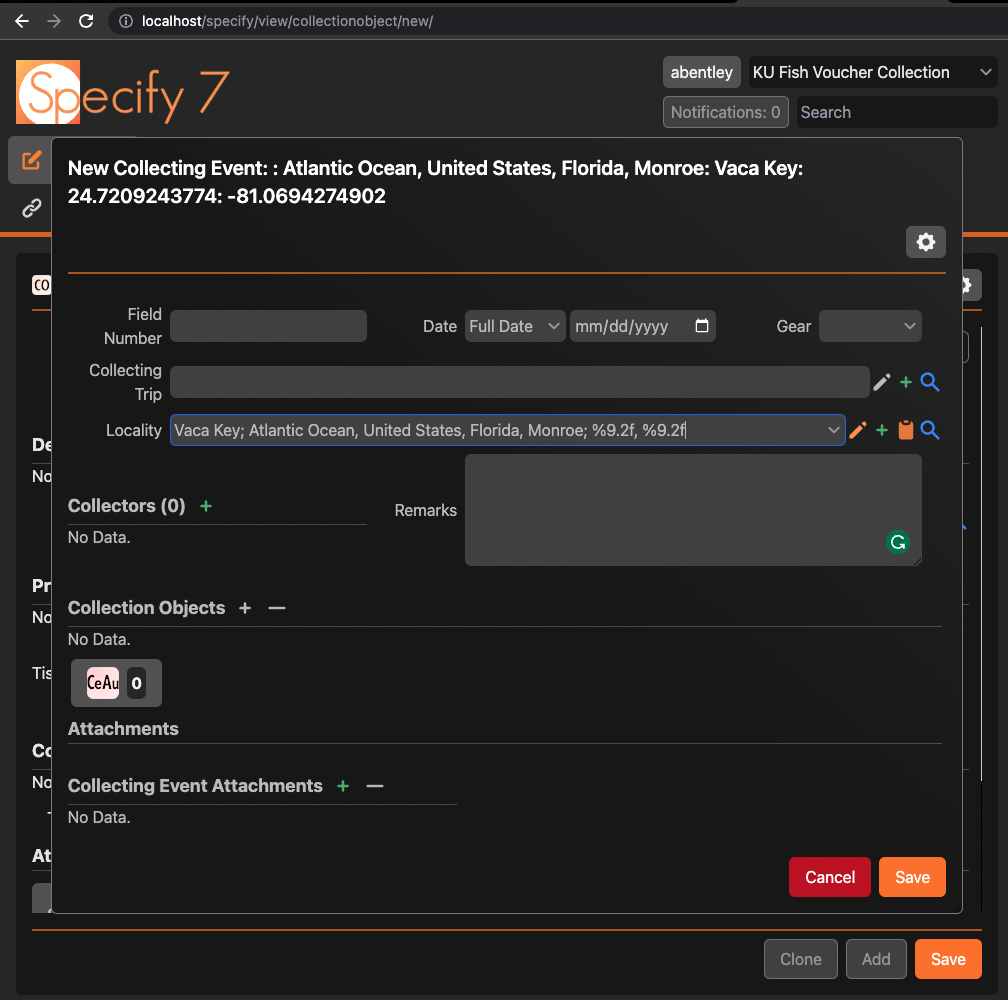Viewport: 1008px width, 1000px height.
Task: Search localities using the magnifier icon
Action: (x=930, y=430)
